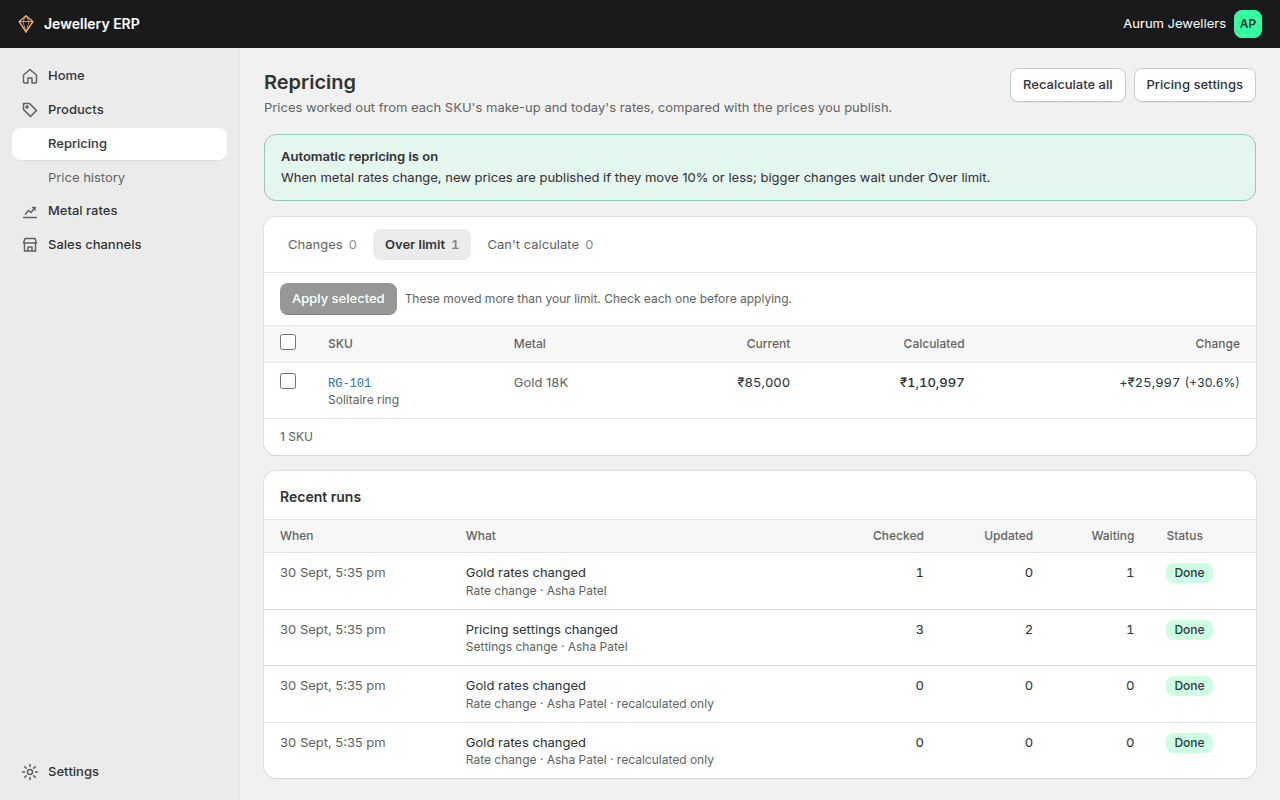Click the Calculated column header
1280x800 pixels.
[x=934, y=344]
